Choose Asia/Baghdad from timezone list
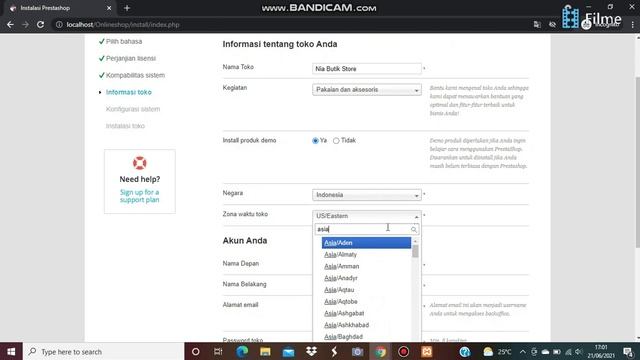This screenshot has width=640, height=360. [x=366, y=337]
